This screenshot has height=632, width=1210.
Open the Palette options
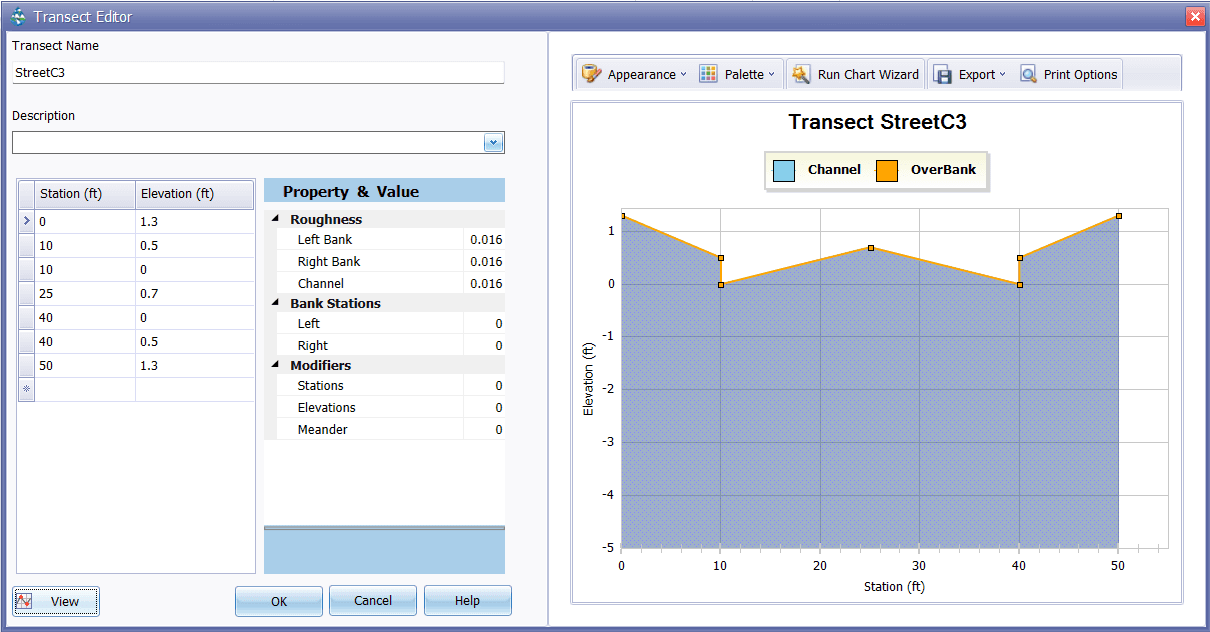pos(738,73)
